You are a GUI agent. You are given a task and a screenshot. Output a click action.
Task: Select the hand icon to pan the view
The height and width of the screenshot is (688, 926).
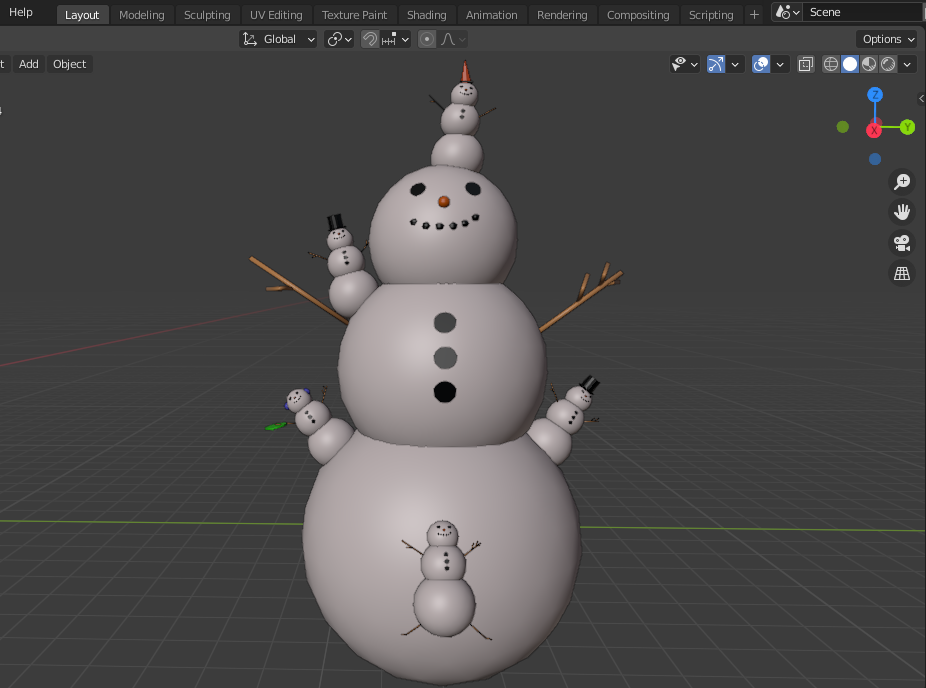coord(902,211)
